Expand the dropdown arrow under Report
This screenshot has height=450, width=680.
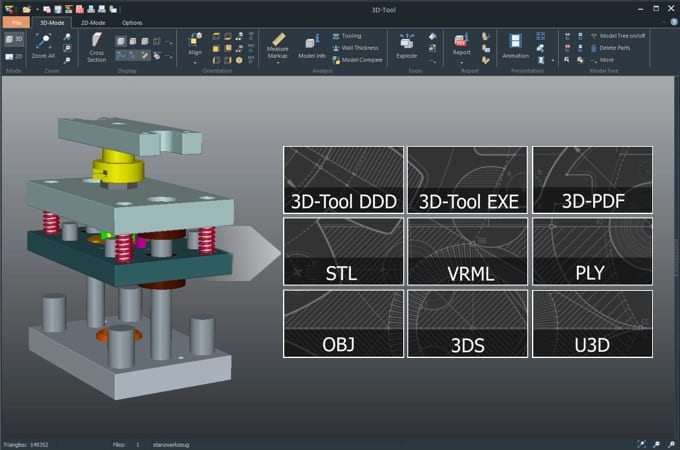461,63
